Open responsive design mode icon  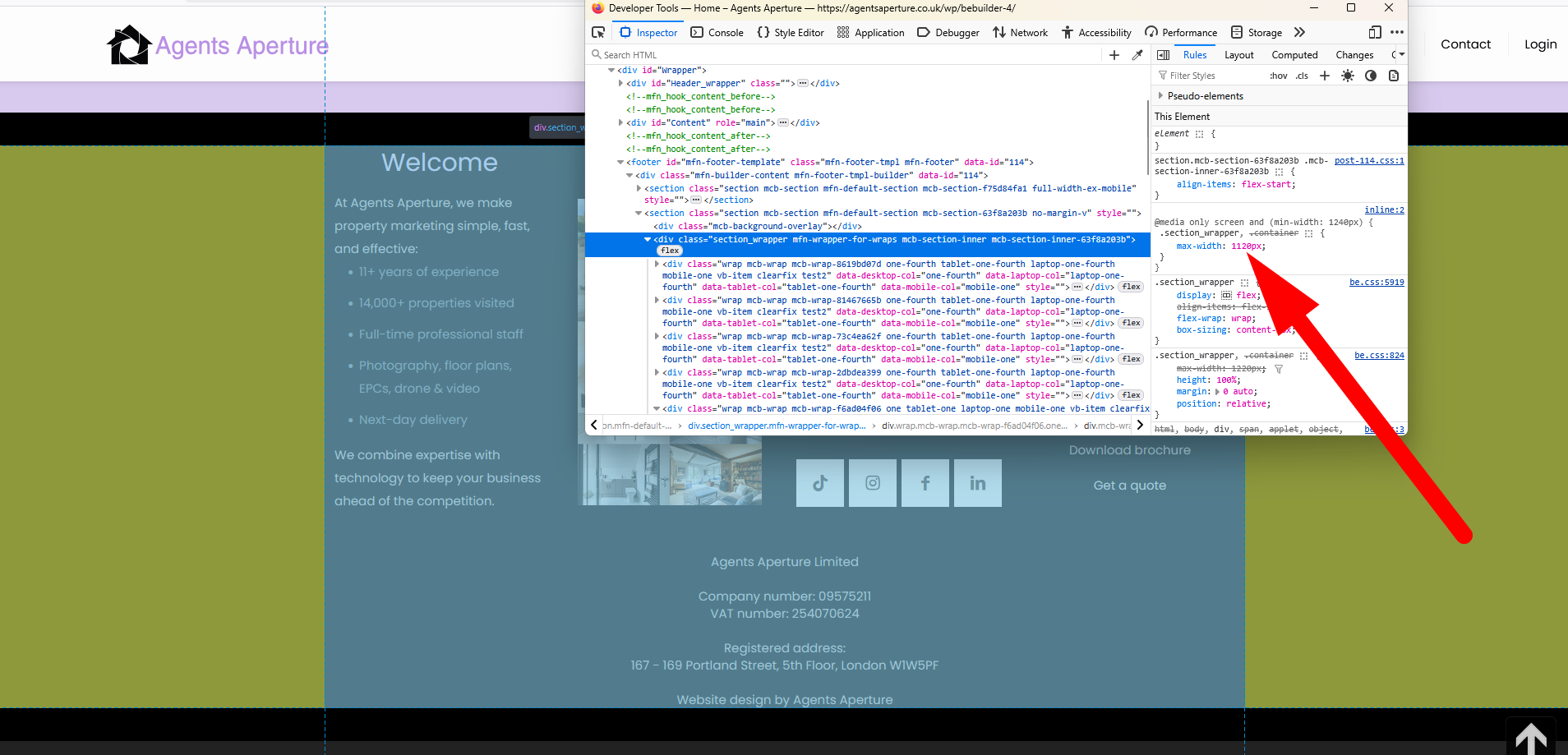[x=1375, y=32]
